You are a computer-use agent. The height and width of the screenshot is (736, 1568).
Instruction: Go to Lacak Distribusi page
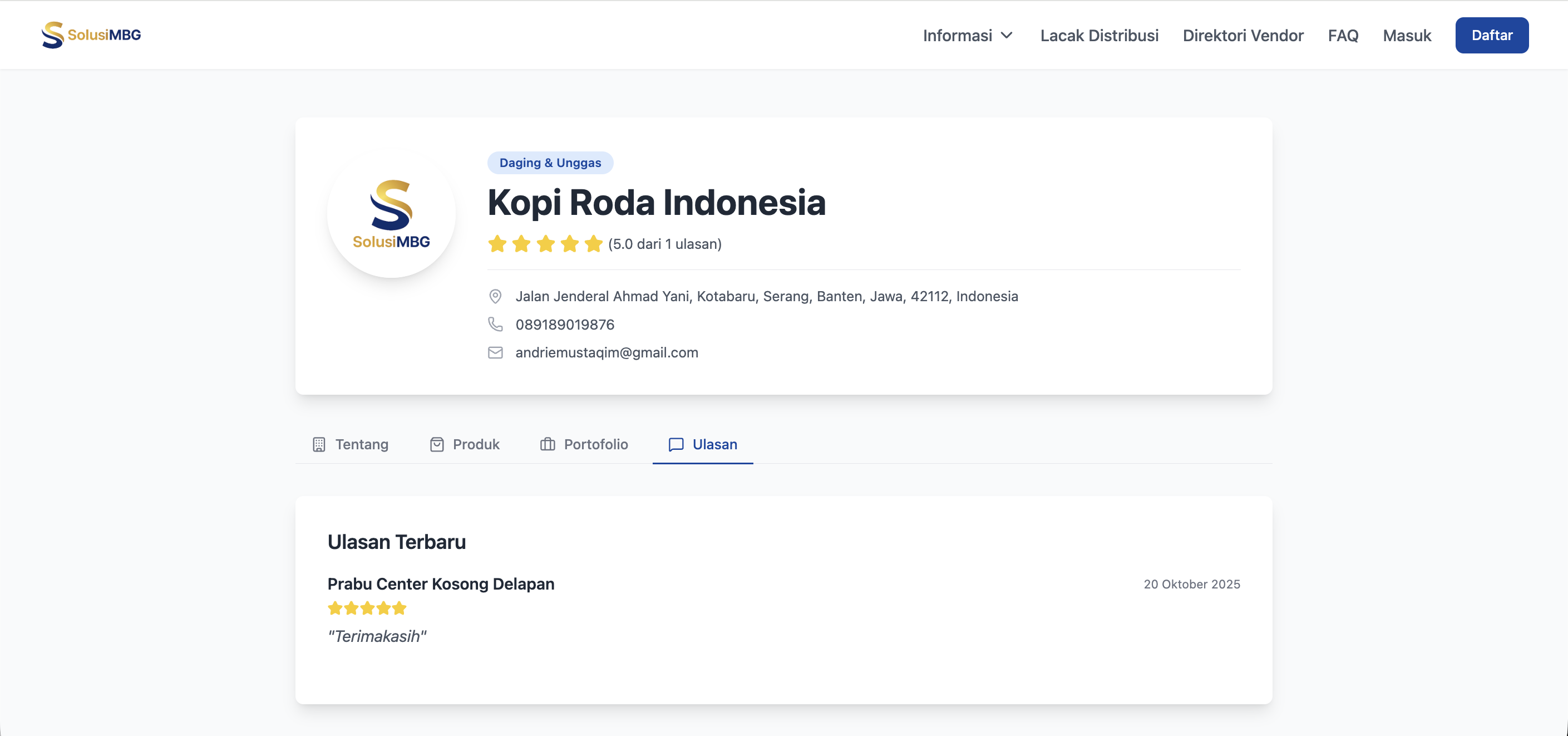1099,35
